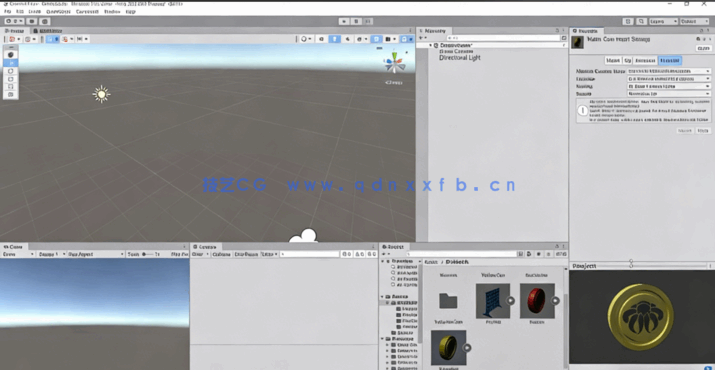Viewport: 715px width, 370px height.
Task: Select the Game tab
Action: coord(13,246)
